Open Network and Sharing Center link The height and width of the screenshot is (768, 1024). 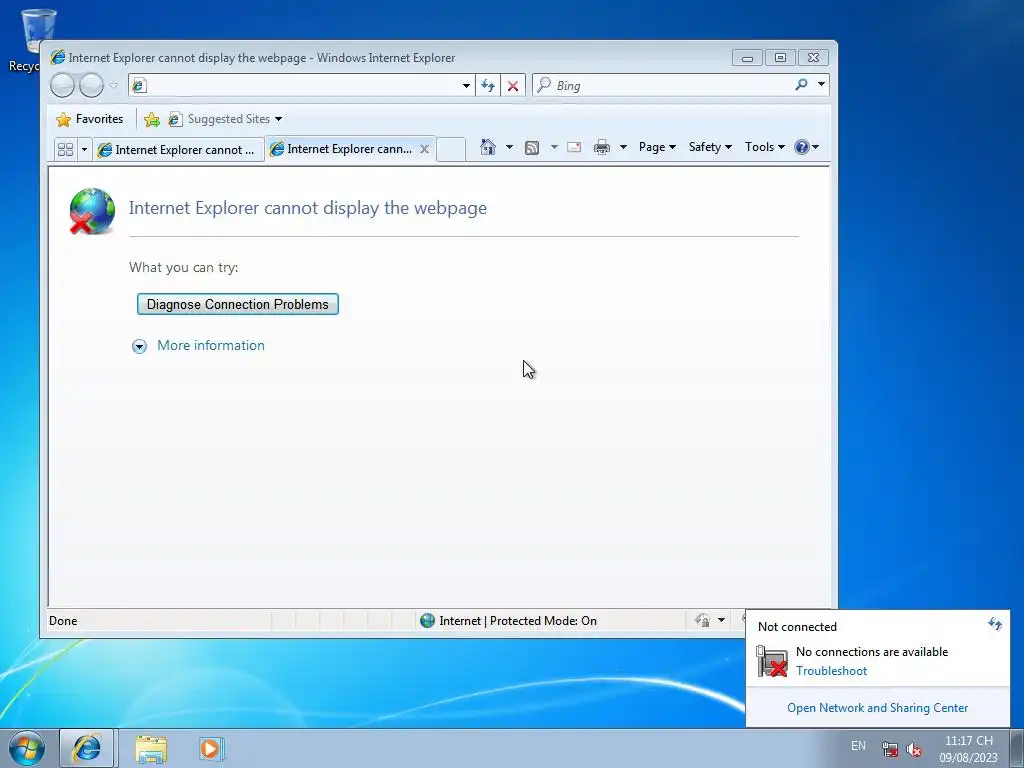[878, 708]
